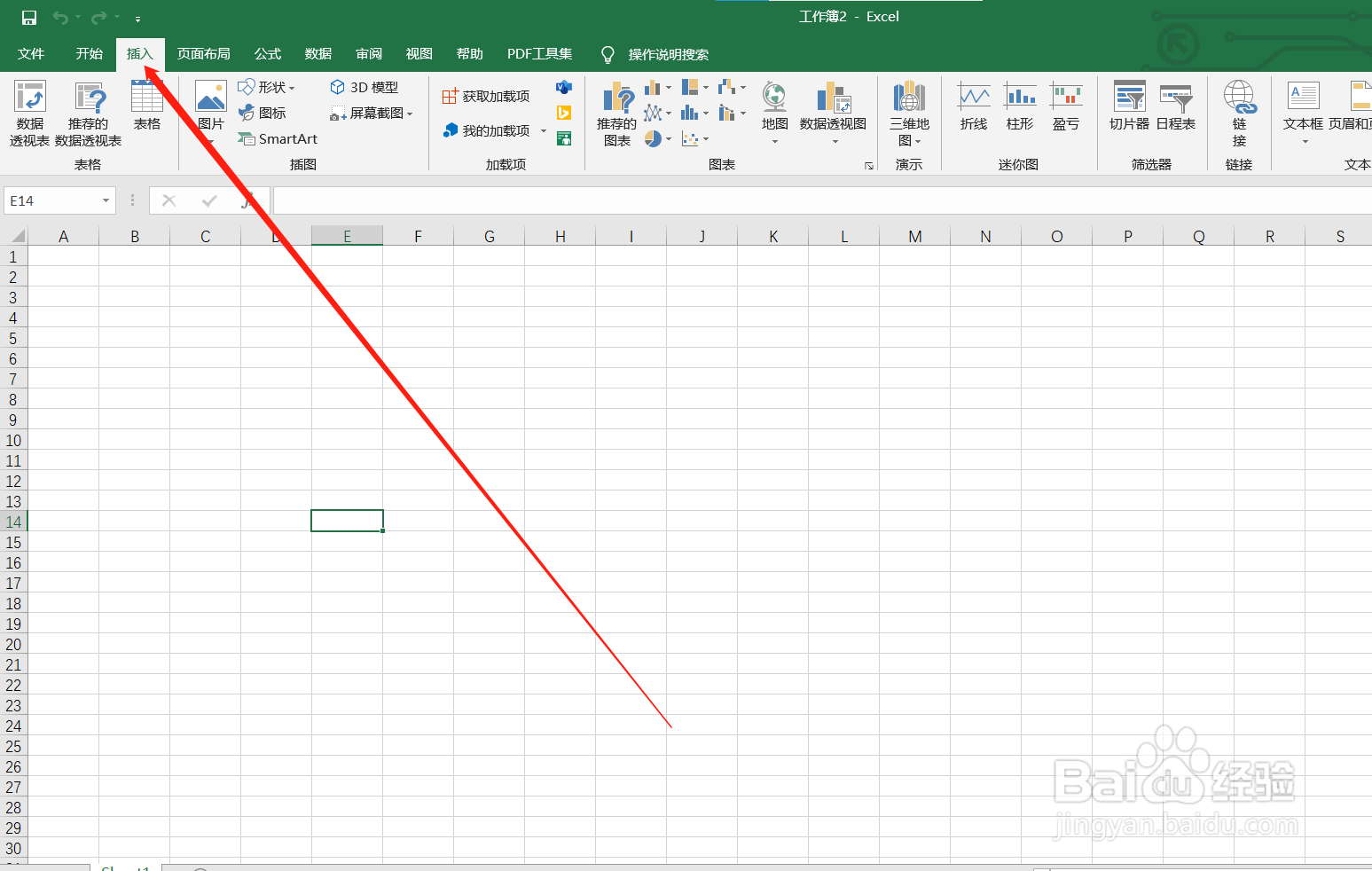Select row header 20
This screenshot has height=871, width=1372.
pos(13,644)
